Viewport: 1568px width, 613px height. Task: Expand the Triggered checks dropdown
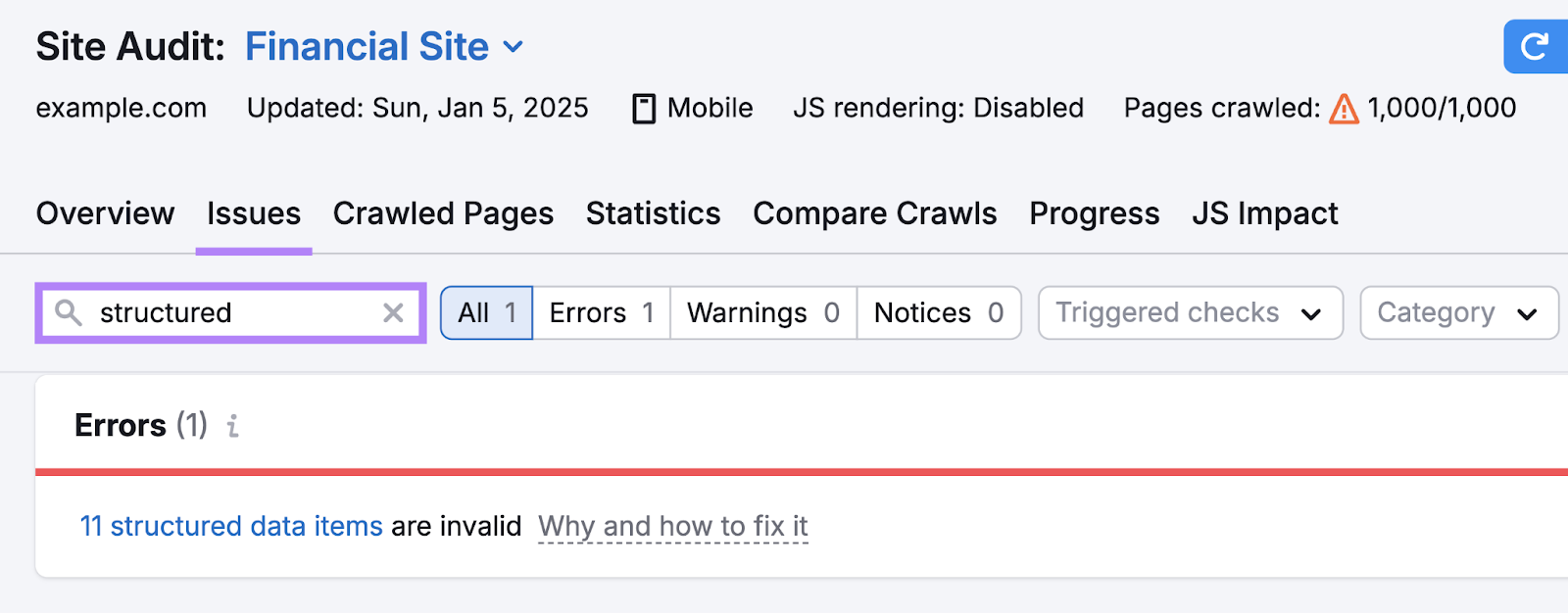pos(1190,312)
